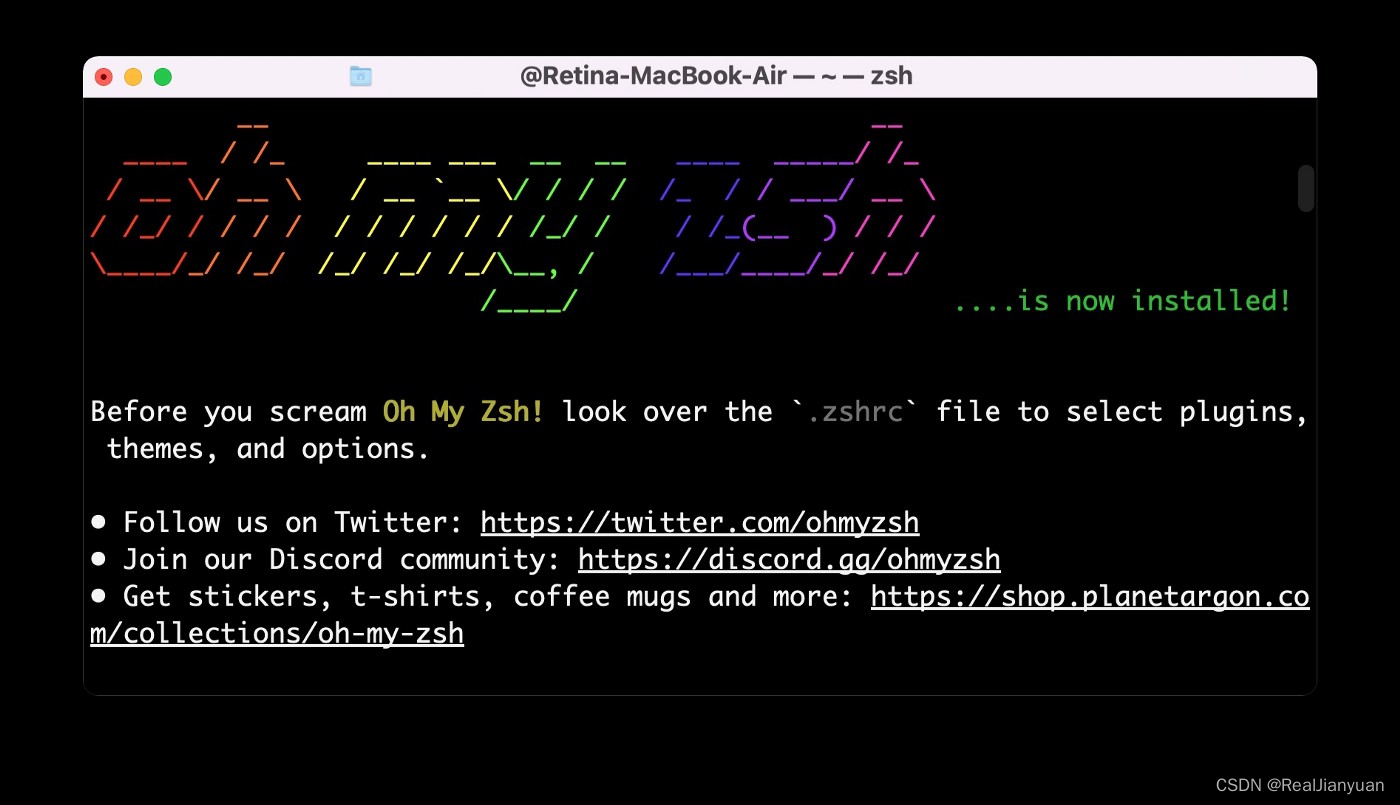Click the '....is now installed!' green text
This screenshot has height=805, width=1400.
(x=1123, y=301)
